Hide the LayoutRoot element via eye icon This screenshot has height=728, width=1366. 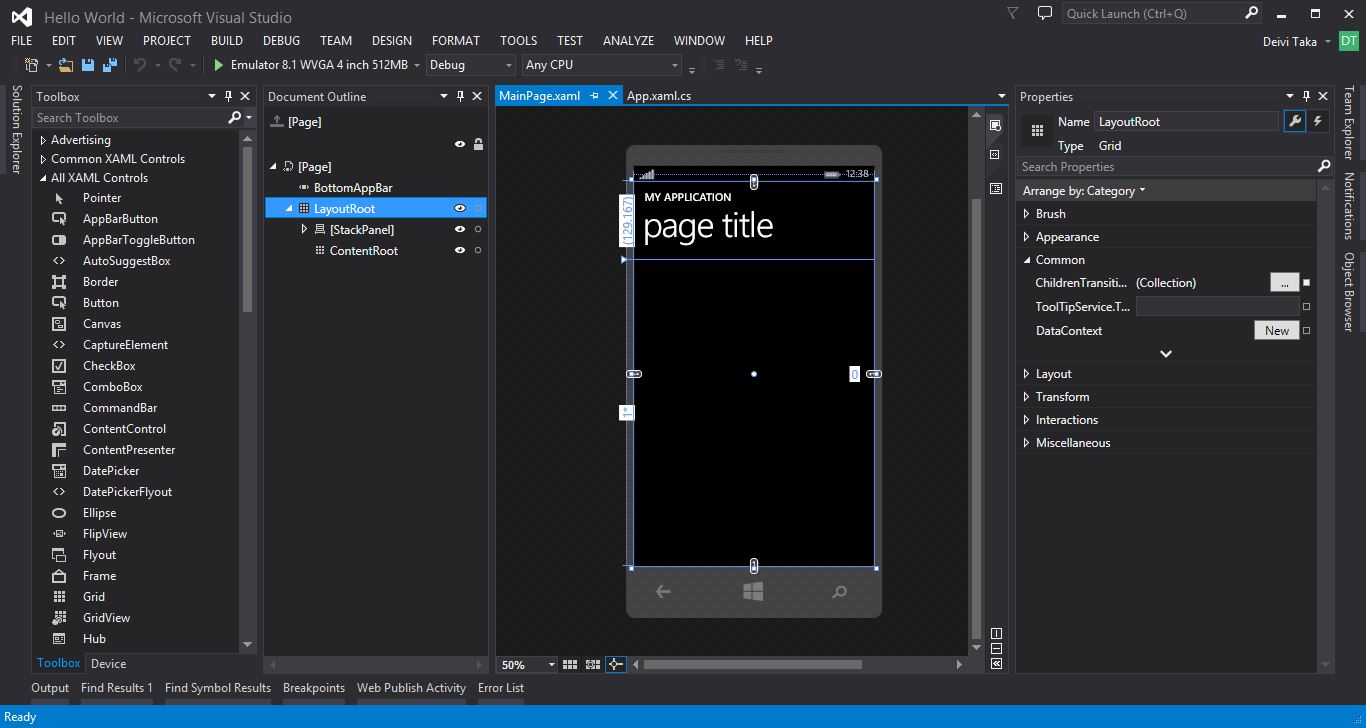[x=460, y=209]
